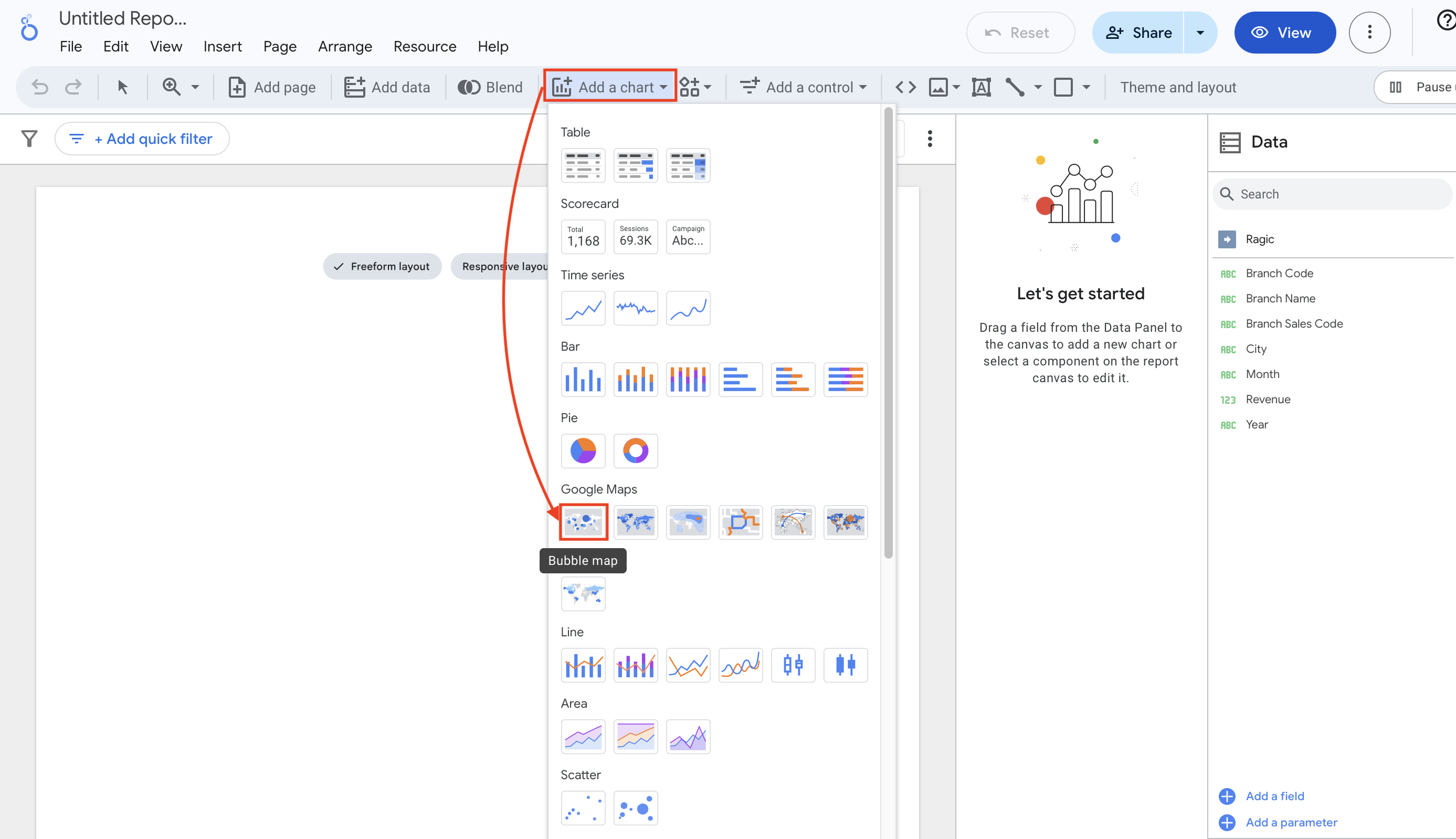Click the Share button

[x=1138, y=33]
